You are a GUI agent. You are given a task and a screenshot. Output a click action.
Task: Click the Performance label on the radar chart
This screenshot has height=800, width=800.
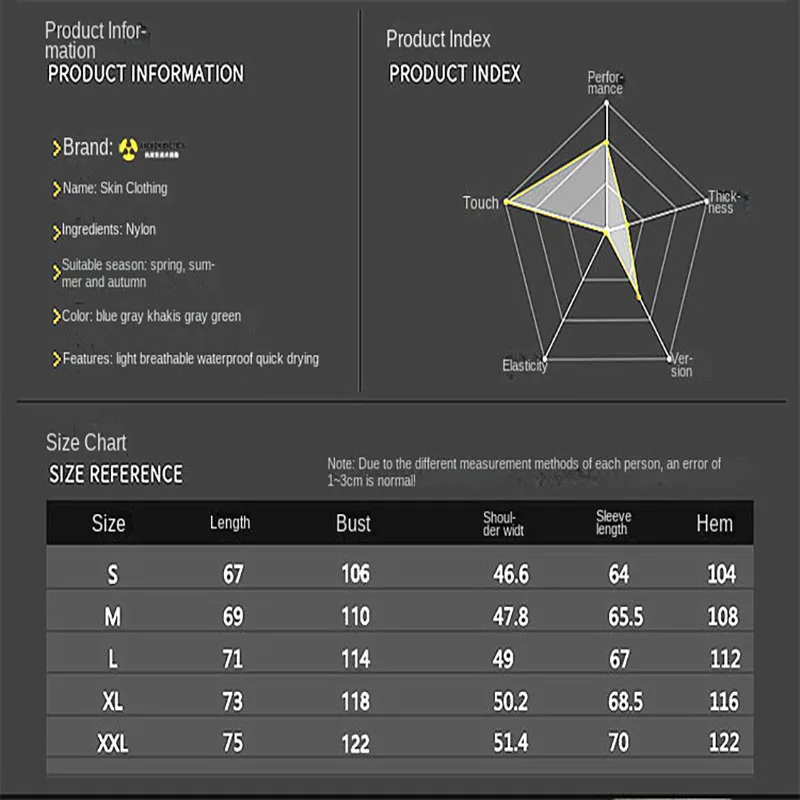coord(605,83)
